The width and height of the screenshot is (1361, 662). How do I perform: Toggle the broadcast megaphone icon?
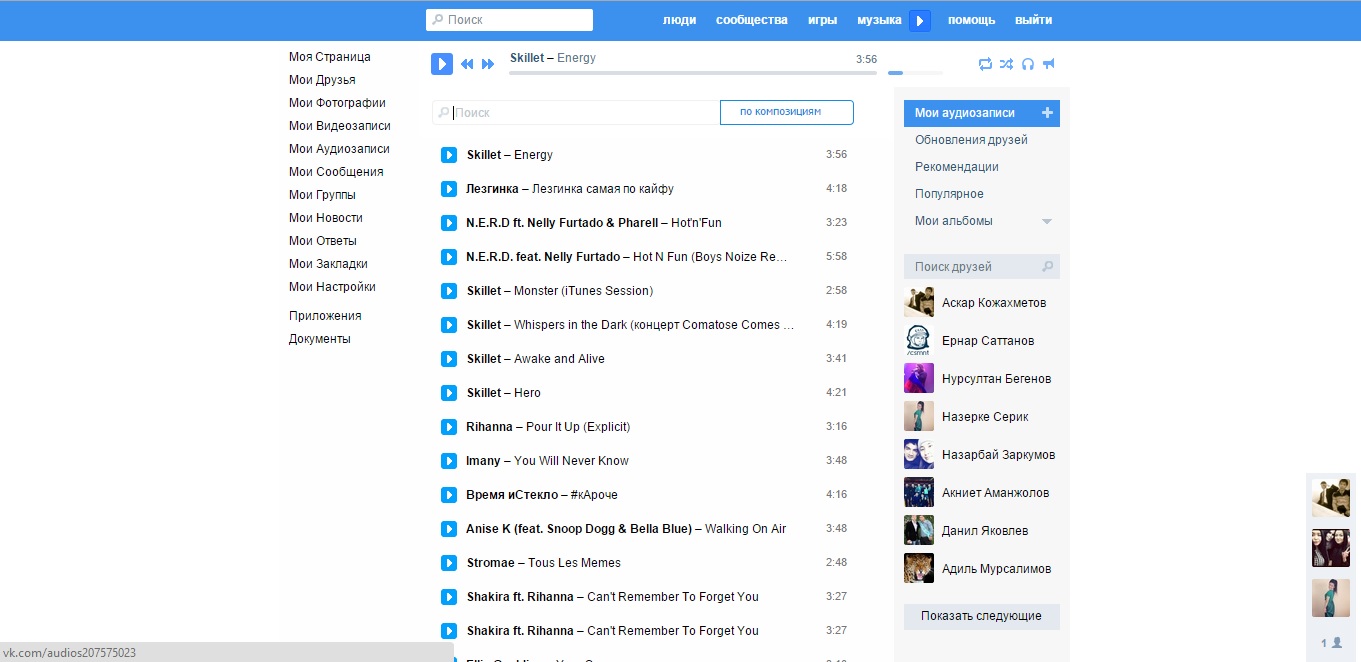1049,64
